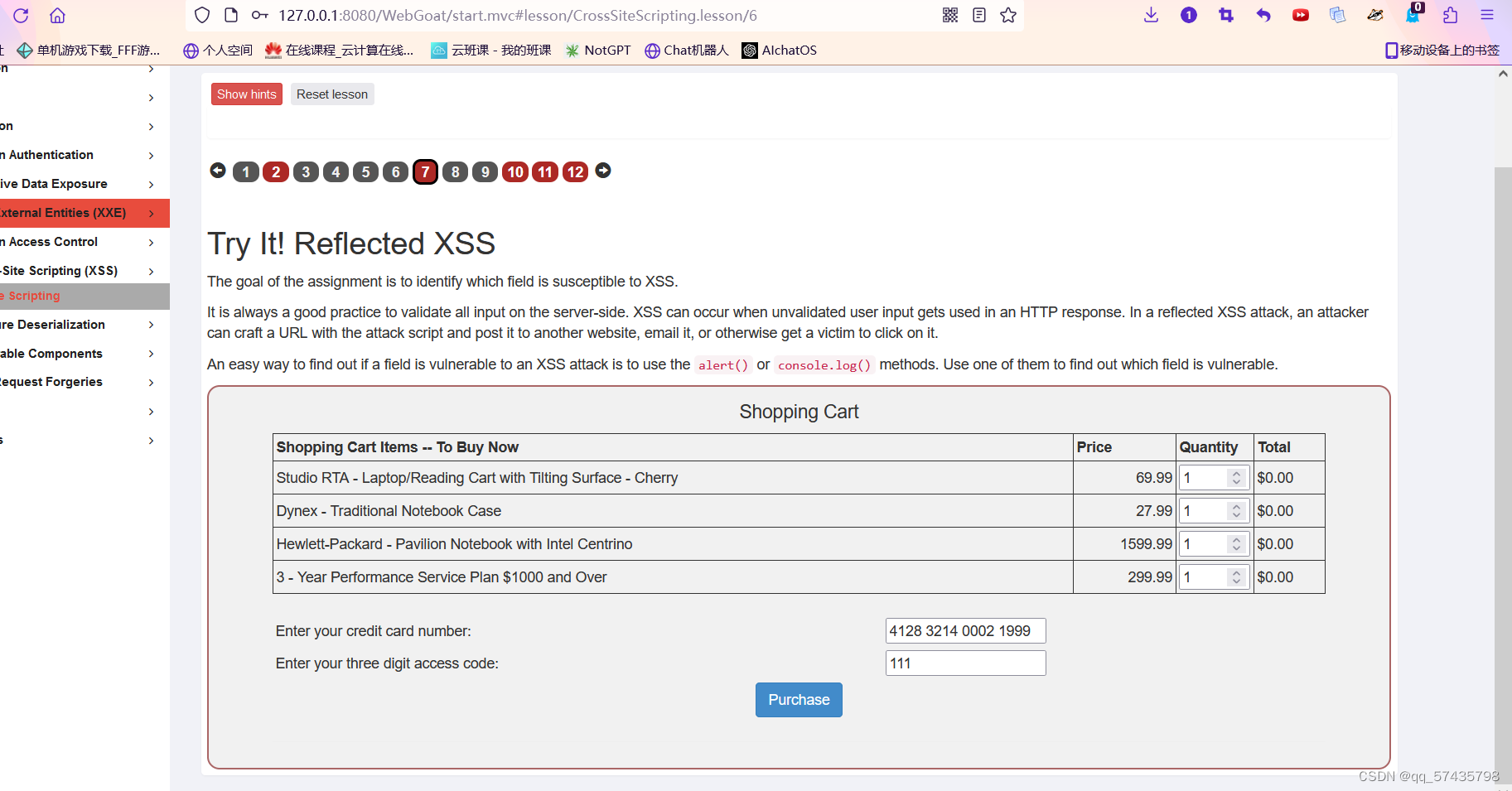
Task: Go to the browser home page icon
Action: (57, 15)
